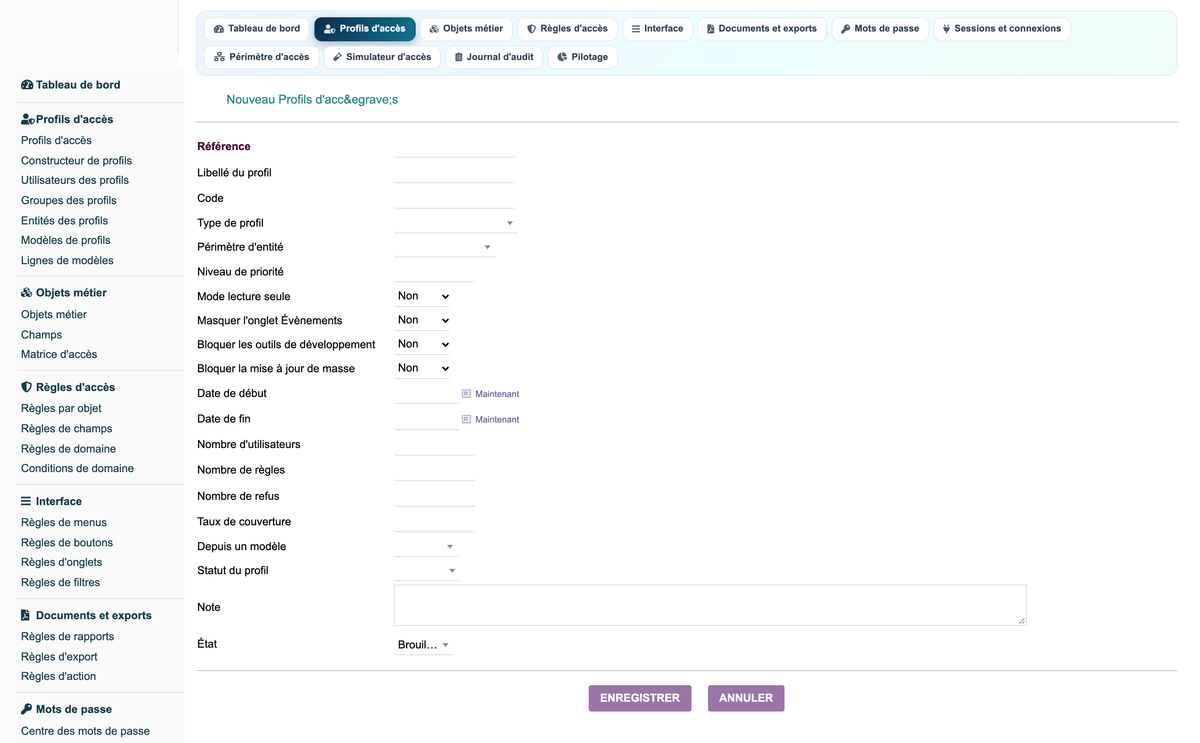This screenshot has height=743, width=1200.
Task: Open the Périmètre d'accès tab
Action: point(262,57)
